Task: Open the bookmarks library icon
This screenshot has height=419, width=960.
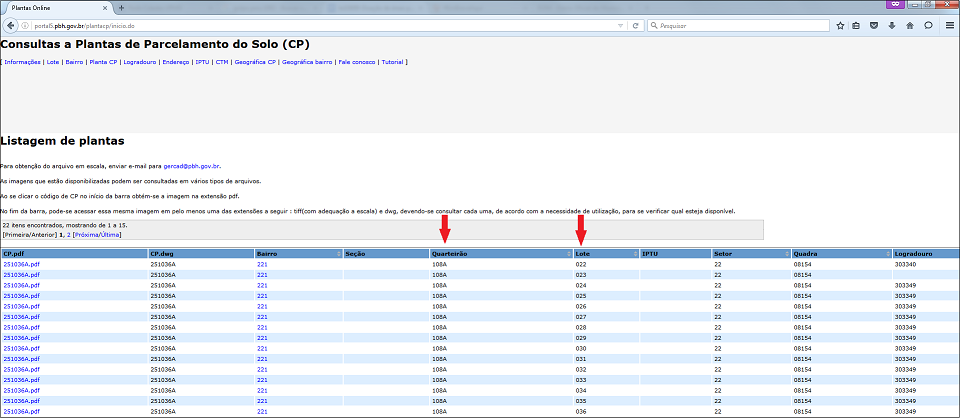Action: tap(856, 25)
